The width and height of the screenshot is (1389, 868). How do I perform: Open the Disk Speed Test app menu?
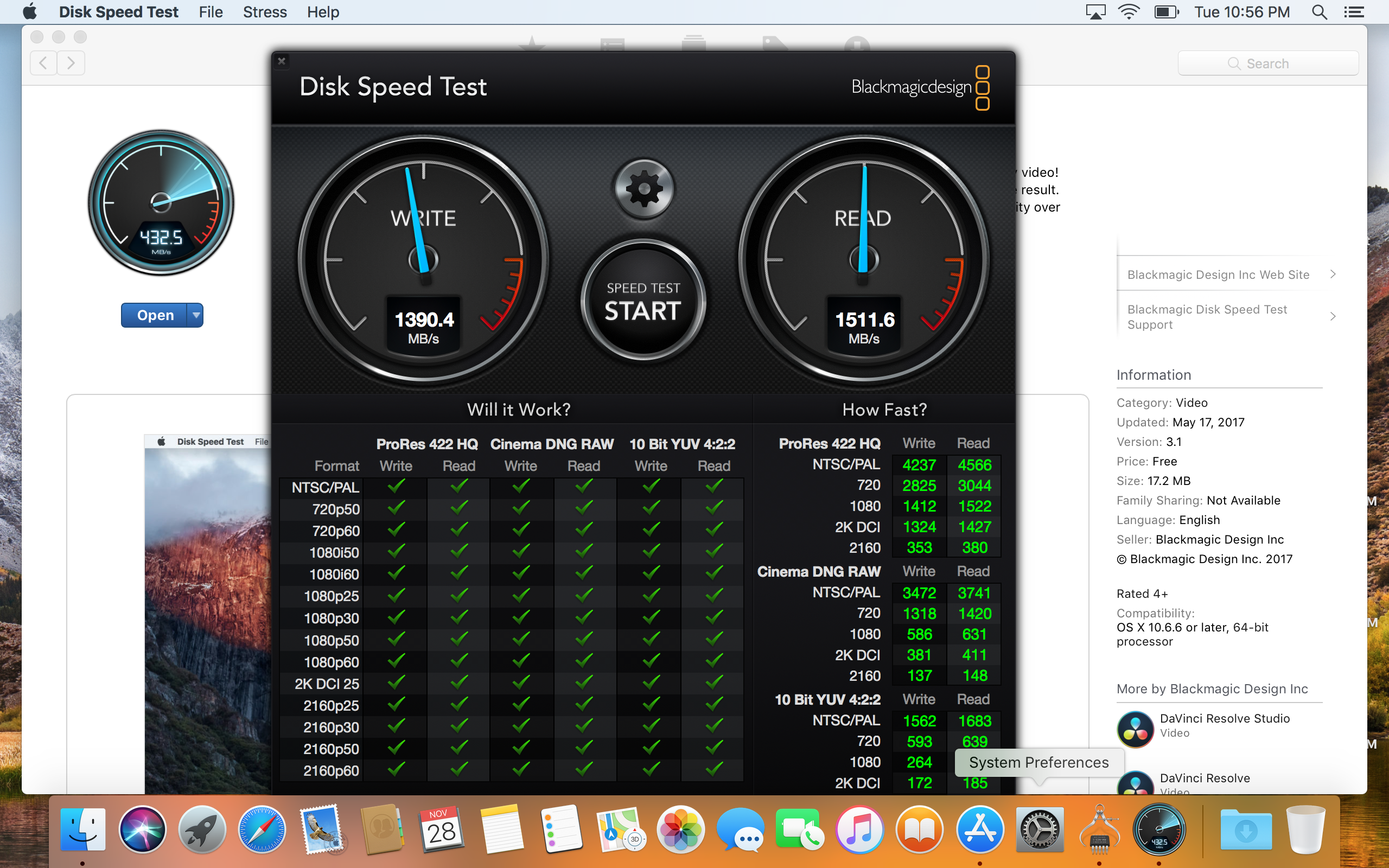pos(118,11)
